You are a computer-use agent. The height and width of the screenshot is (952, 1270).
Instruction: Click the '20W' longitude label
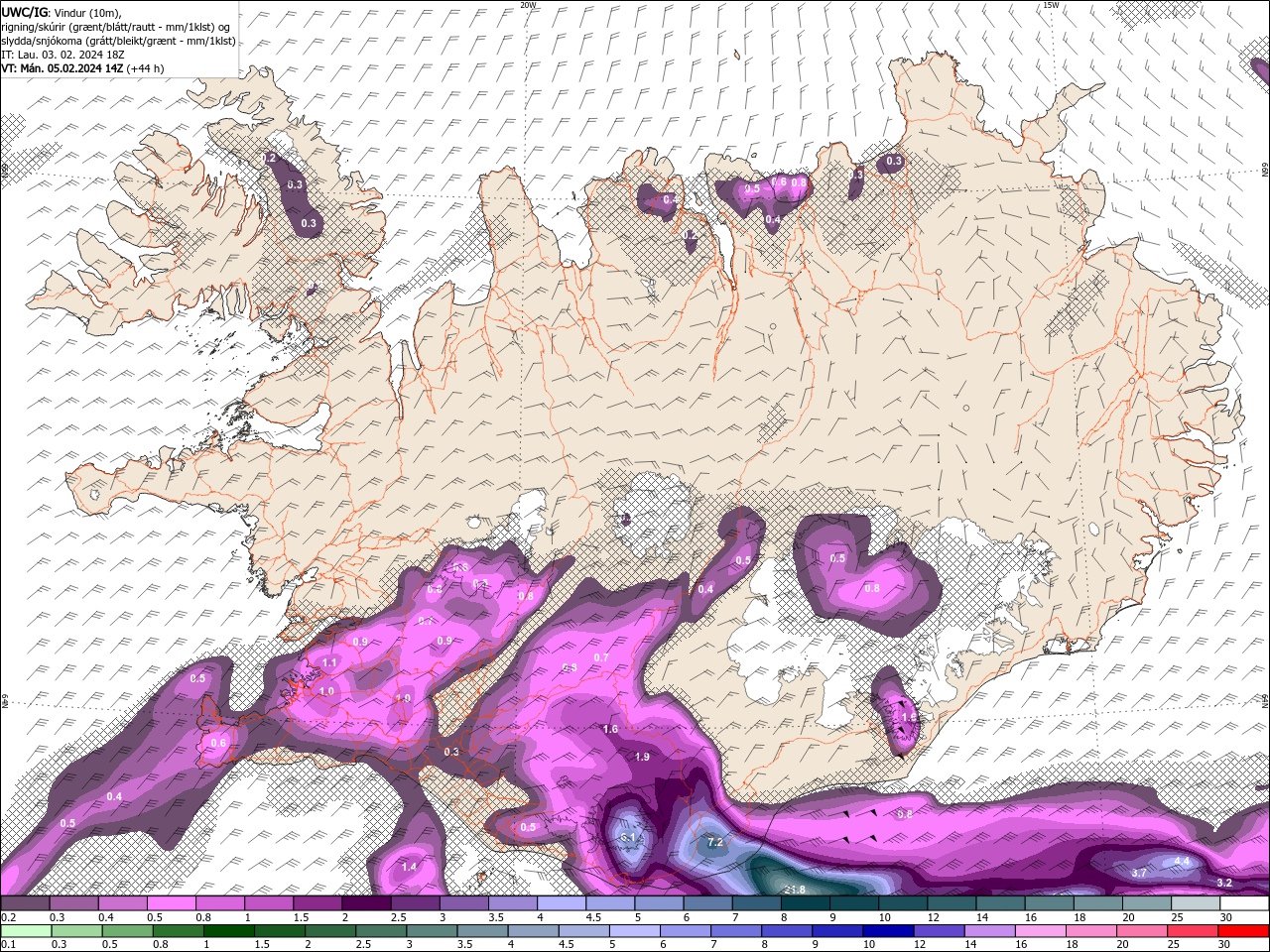pyautogui.click(x=528, y=5)
